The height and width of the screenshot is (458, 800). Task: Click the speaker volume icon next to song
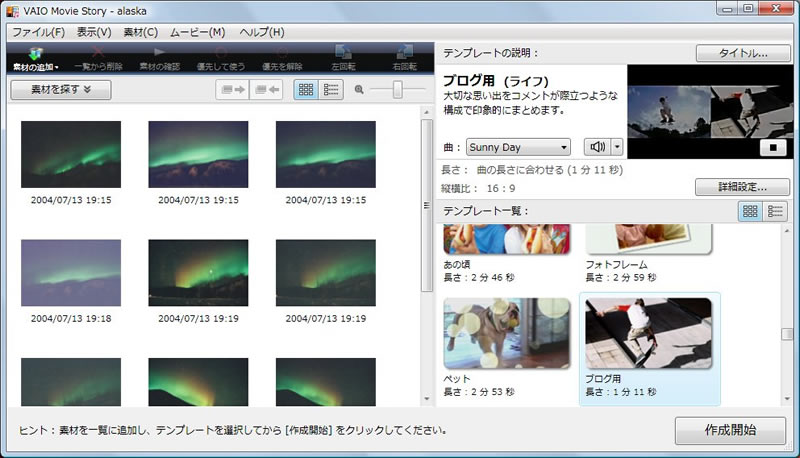[x=597, y=147]
